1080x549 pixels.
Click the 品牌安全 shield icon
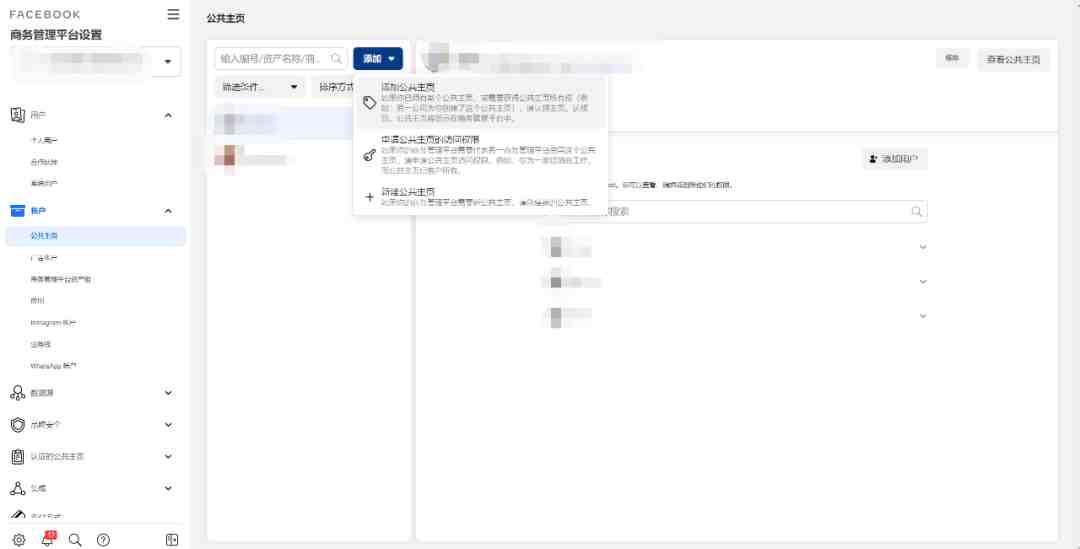pyautogui.click(x=18, y=424)
